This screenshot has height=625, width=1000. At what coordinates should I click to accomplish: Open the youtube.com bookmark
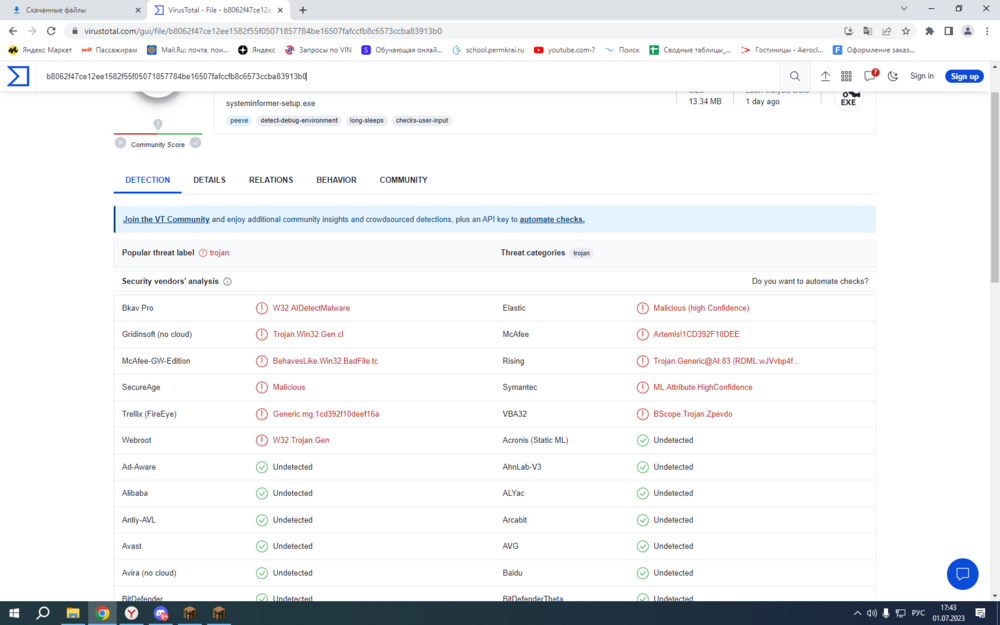point(564,50)
